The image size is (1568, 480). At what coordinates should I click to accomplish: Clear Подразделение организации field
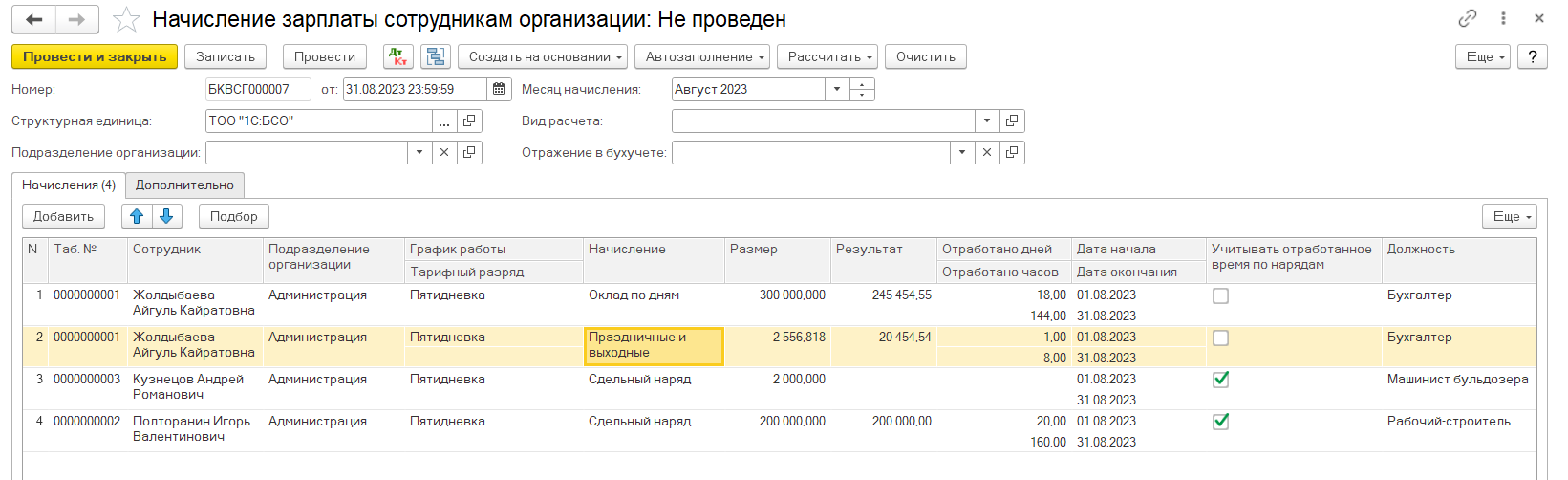click(444, 153)
